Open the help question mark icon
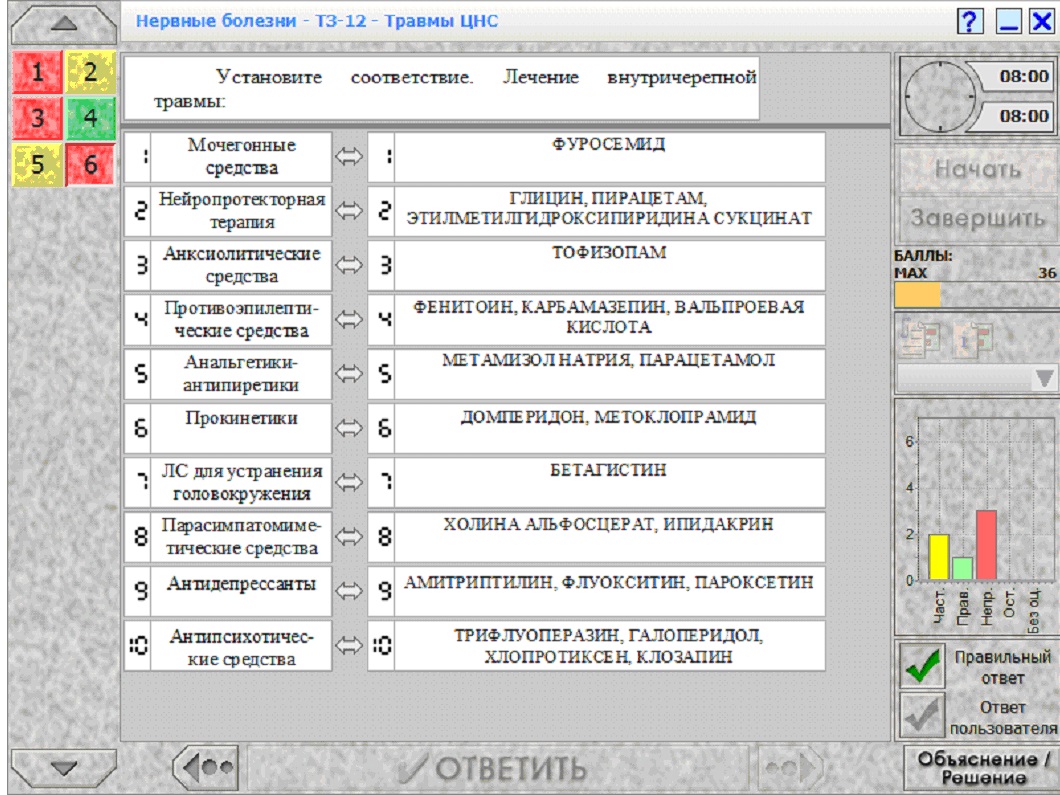 pos(970,21)
